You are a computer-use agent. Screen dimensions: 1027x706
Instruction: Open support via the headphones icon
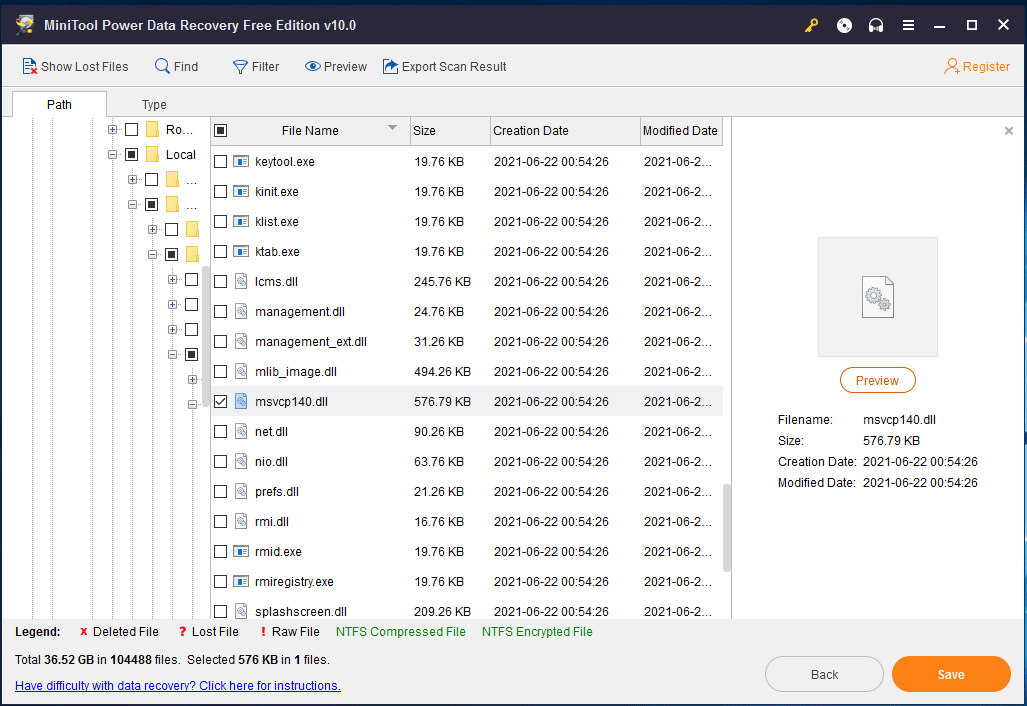876,26
